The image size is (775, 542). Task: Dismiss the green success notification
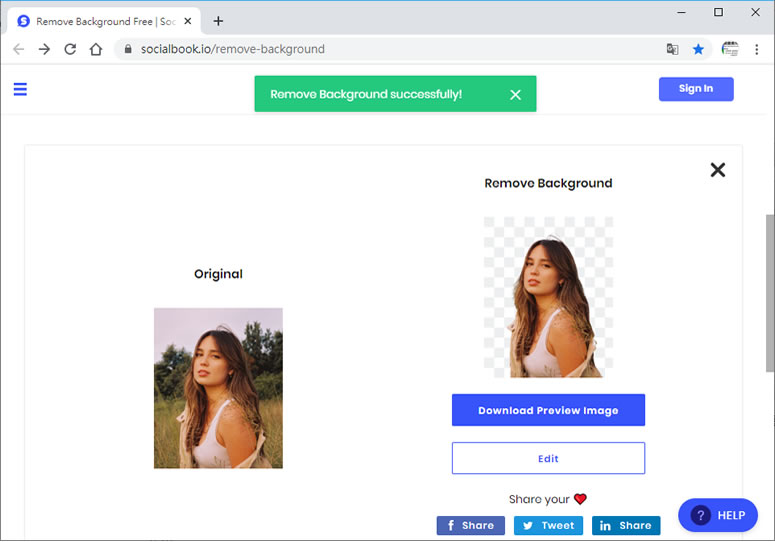515,95
